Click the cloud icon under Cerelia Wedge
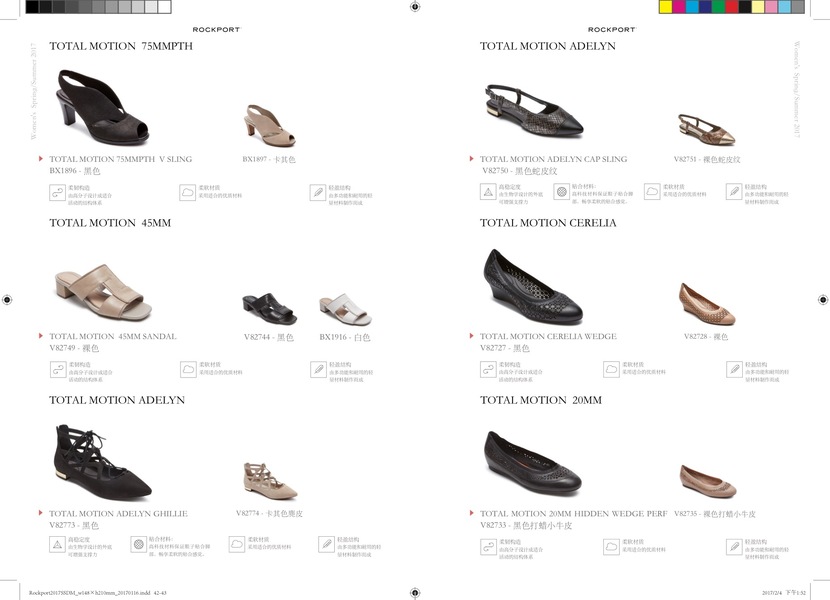 point(611,369)
